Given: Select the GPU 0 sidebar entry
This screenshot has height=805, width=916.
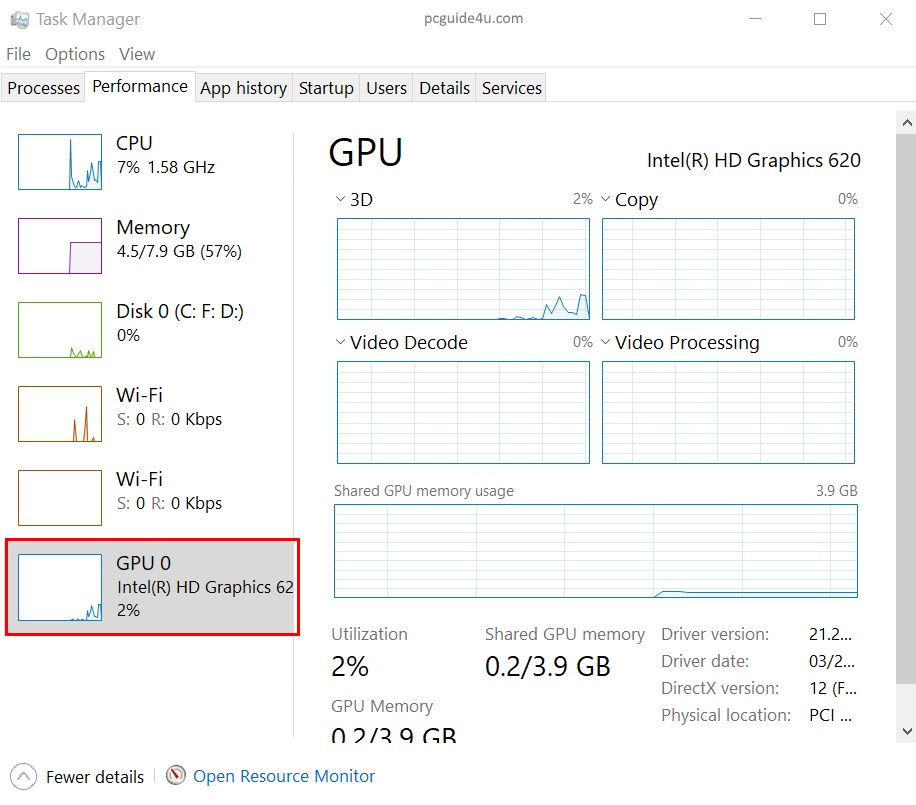Looking at the screenshot, I should [152, 587].
